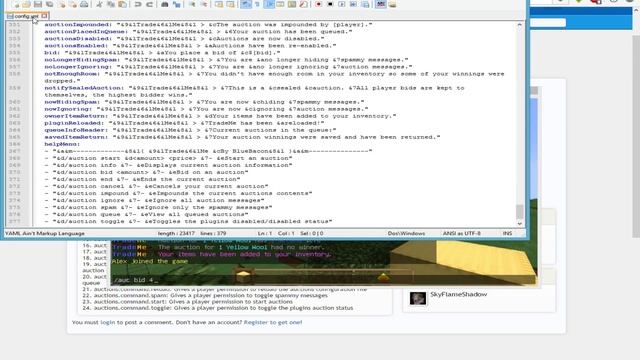
Task: Click the editor vertical scrollbar thumb
Action: pos(519,211)
